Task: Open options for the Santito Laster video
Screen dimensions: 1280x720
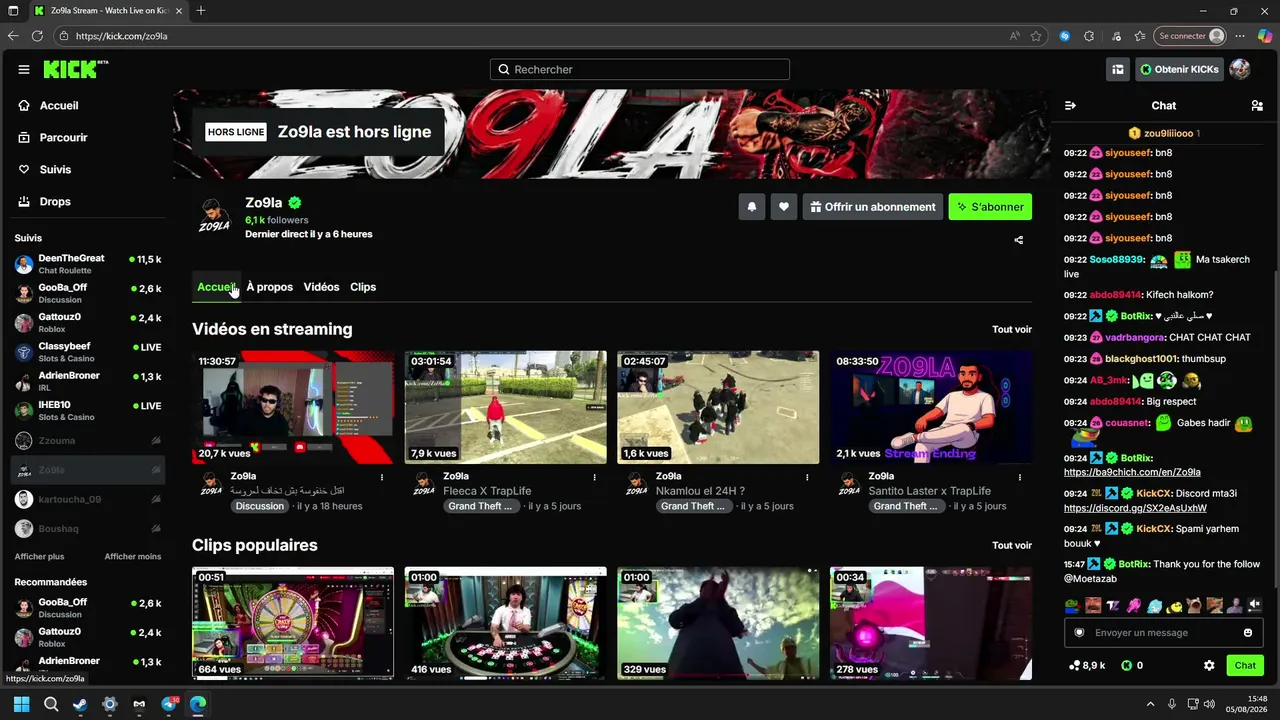Action: (1019, 477)
